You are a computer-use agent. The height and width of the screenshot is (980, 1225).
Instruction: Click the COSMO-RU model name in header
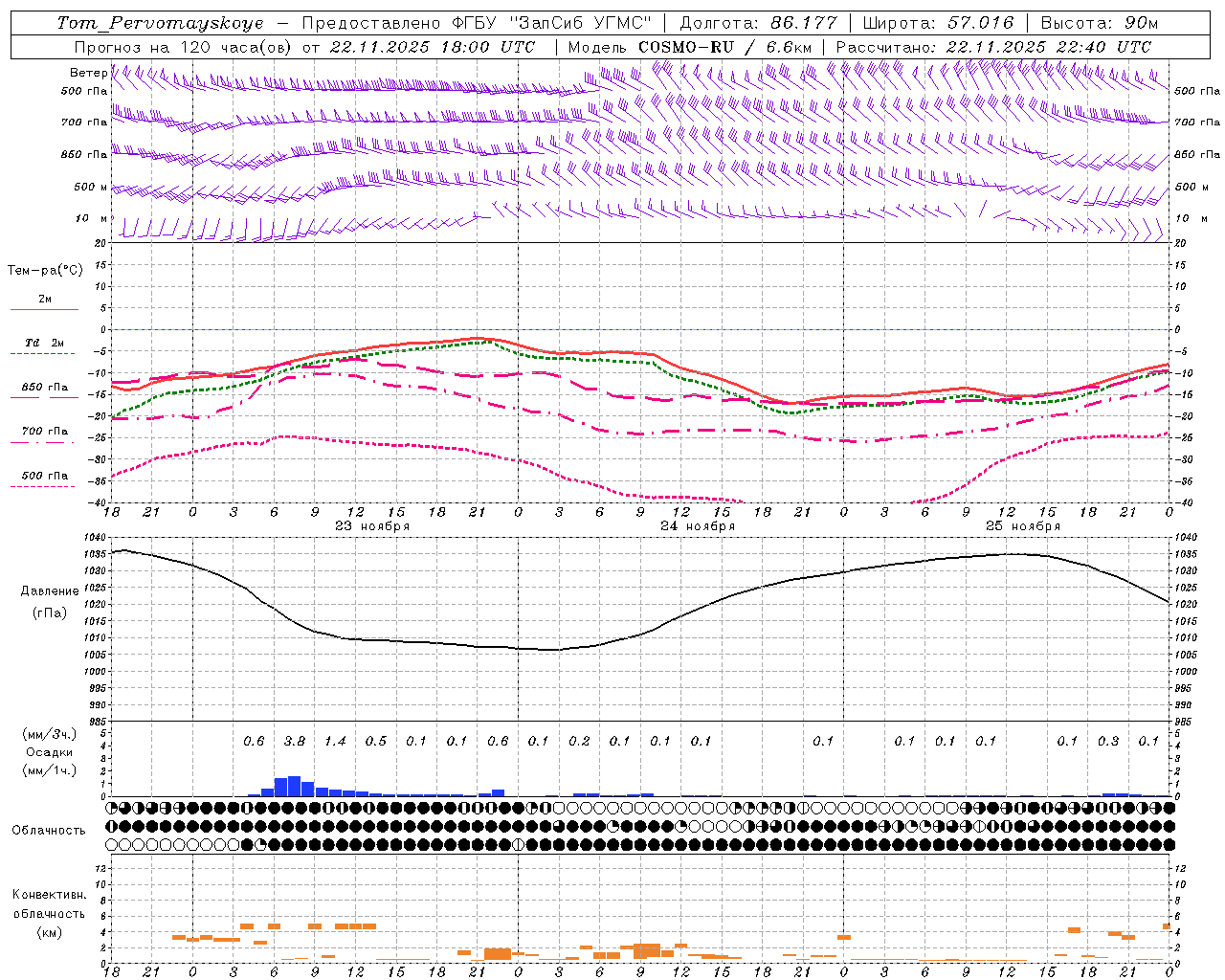tap(679, 47)
